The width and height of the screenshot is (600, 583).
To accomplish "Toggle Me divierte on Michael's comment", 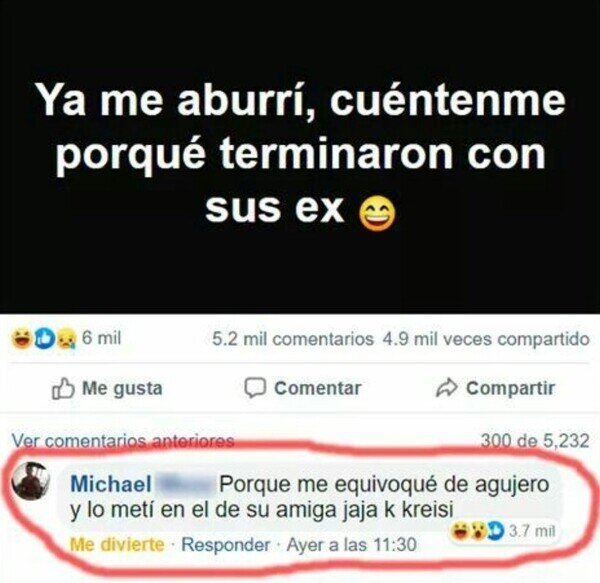I will coord(117,544).
